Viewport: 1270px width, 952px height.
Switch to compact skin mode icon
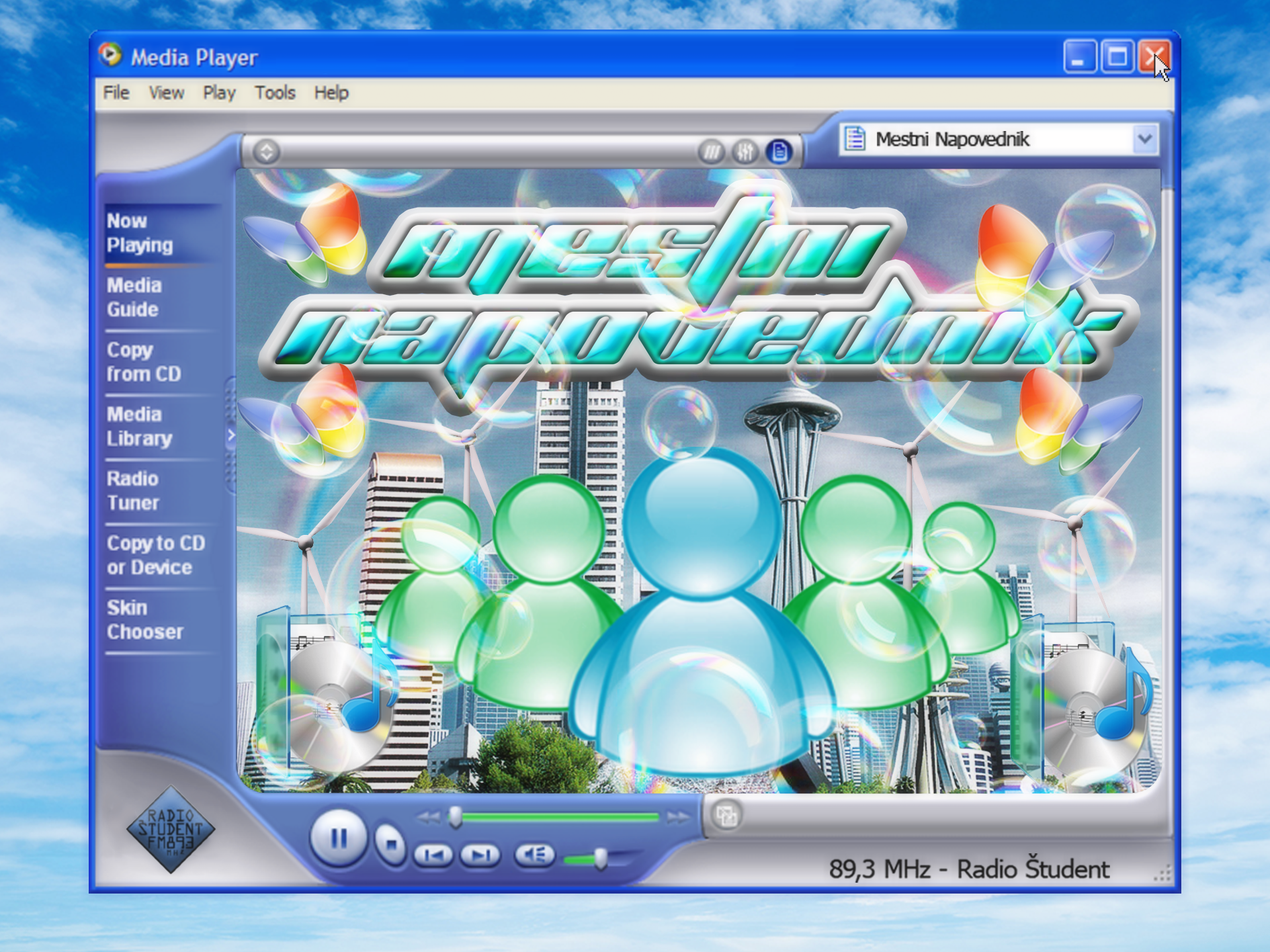tap(726, 816)
